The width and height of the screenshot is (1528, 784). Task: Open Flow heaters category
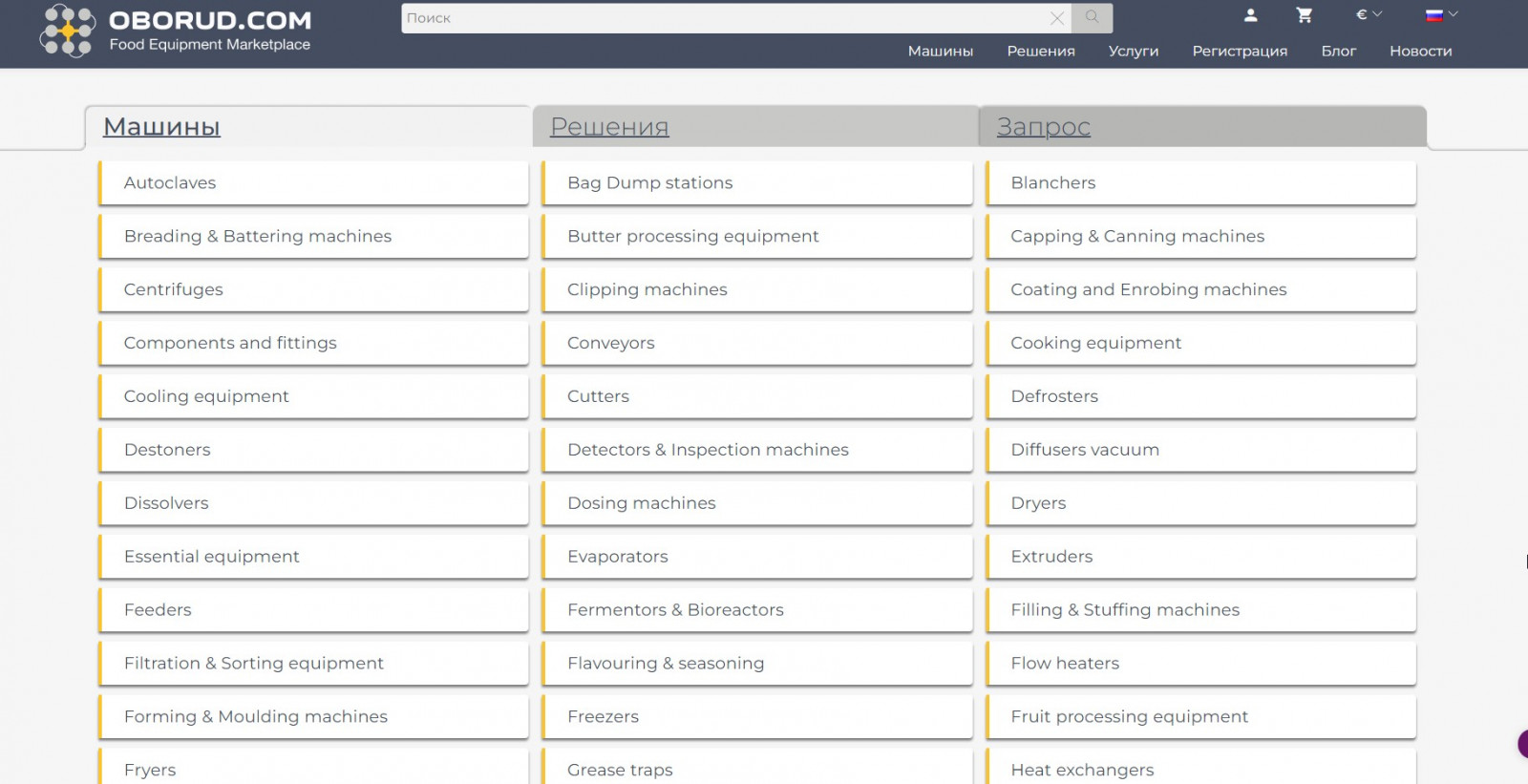pos(1200,664)
